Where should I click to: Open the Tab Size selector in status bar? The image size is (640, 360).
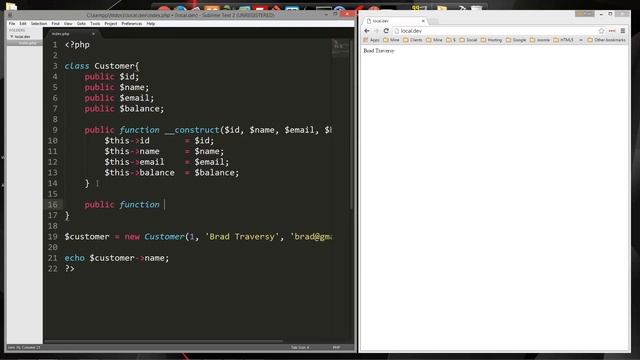300,347
